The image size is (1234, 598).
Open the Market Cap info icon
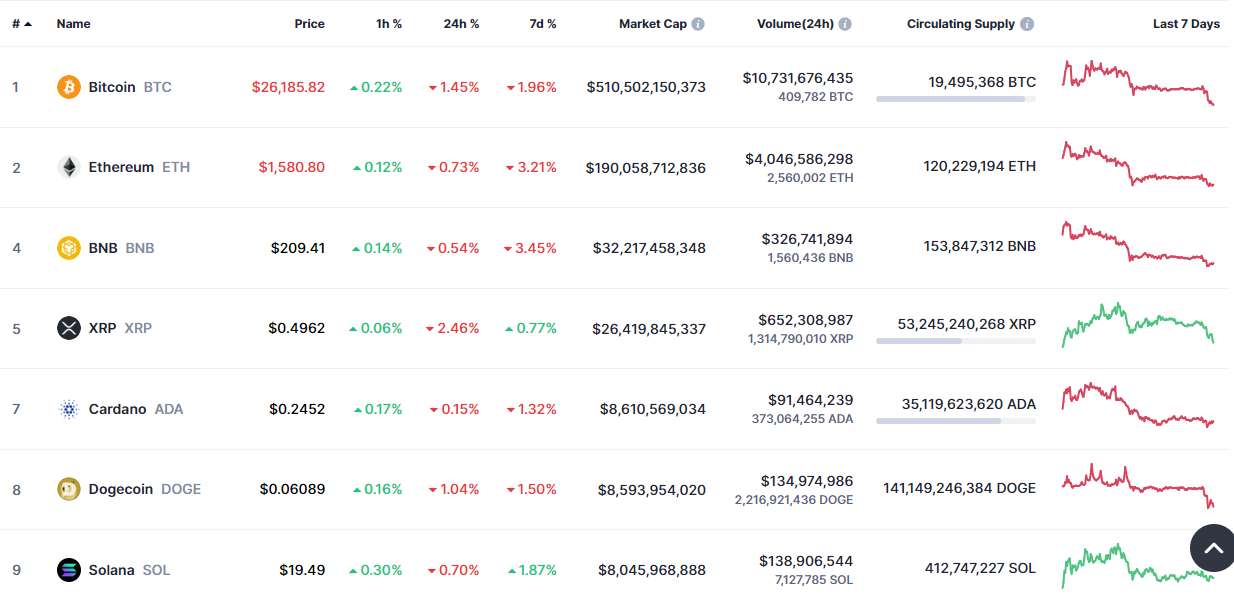(x=698, y=24)
